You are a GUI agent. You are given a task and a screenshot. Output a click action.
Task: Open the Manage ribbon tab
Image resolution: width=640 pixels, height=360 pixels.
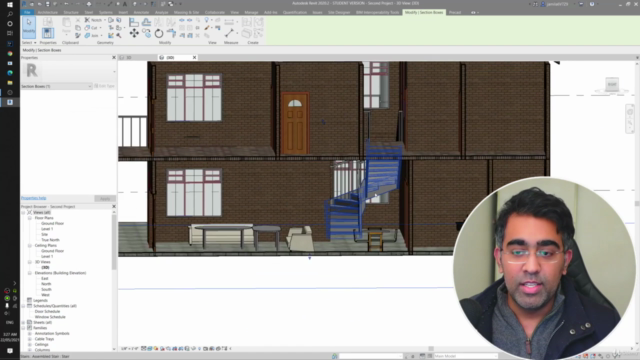[x=251, y=12]
